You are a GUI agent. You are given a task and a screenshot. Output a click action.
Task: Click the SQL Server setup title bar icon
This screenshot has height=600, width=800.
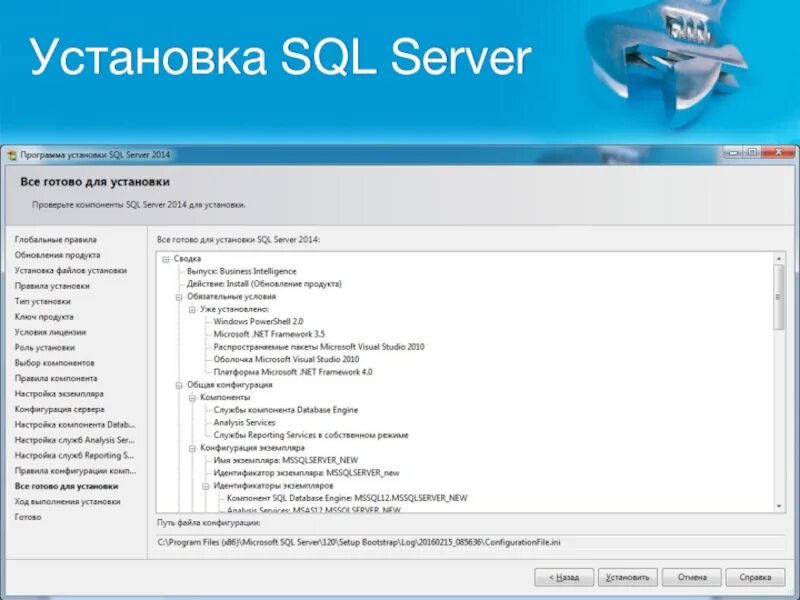pyautogui.click(x=12, y=155)
